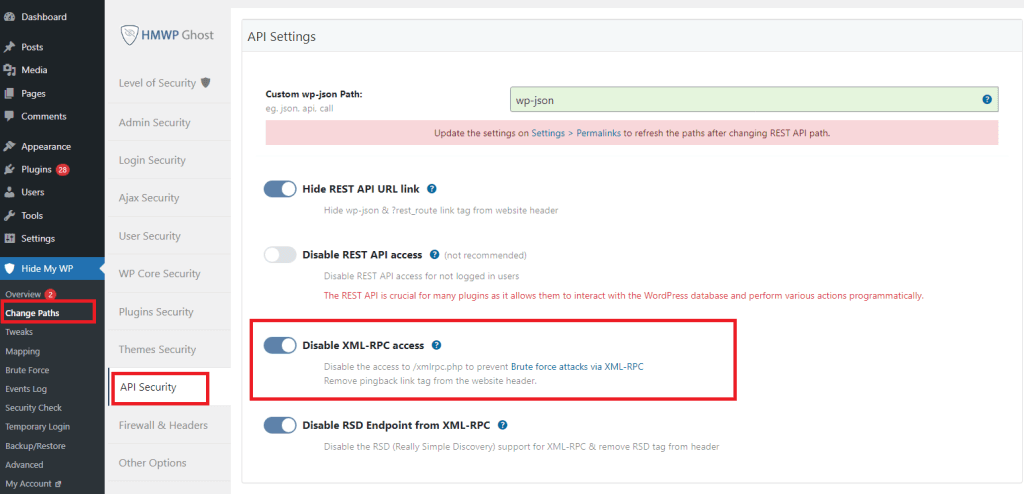1024x494 pixels.
Task: Click help icon beside Disable RSD Endpoint
Action: point(502,425)
